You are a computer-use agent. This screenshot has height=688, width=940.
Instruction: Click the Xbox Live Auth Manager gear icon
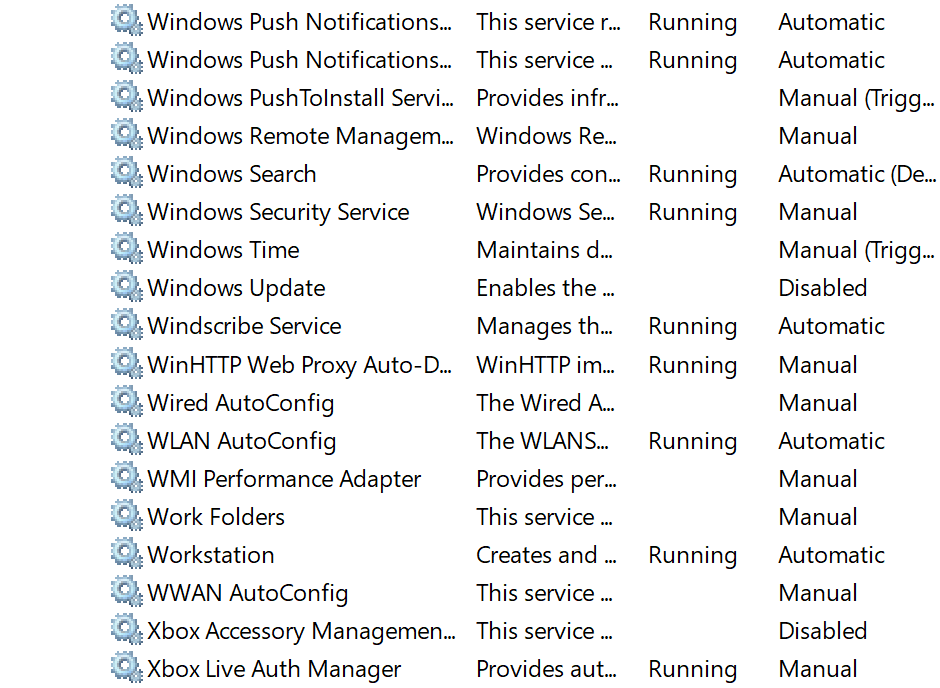tap(126, 668)
